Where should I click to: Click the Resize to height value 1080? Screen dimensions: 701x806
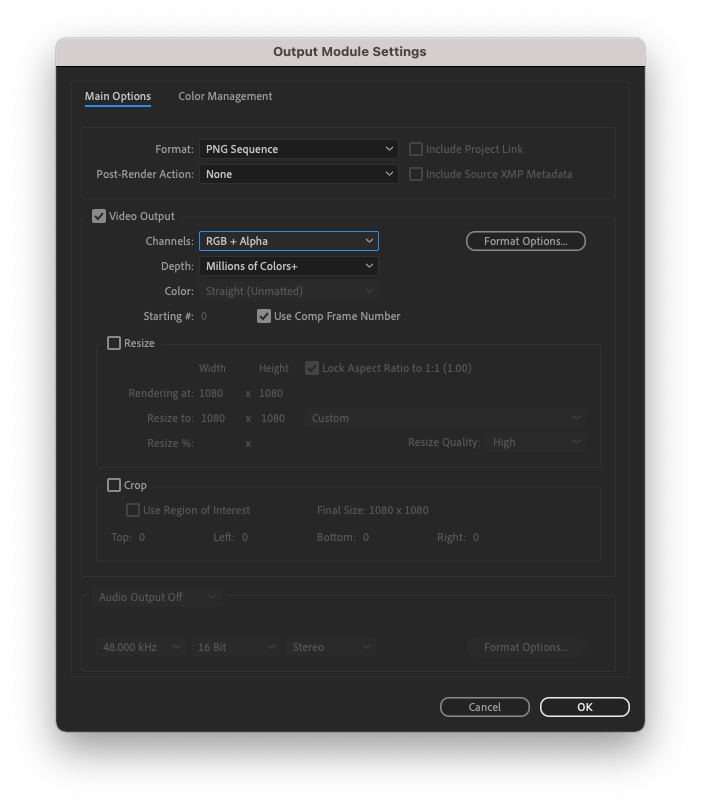point(273,418)
